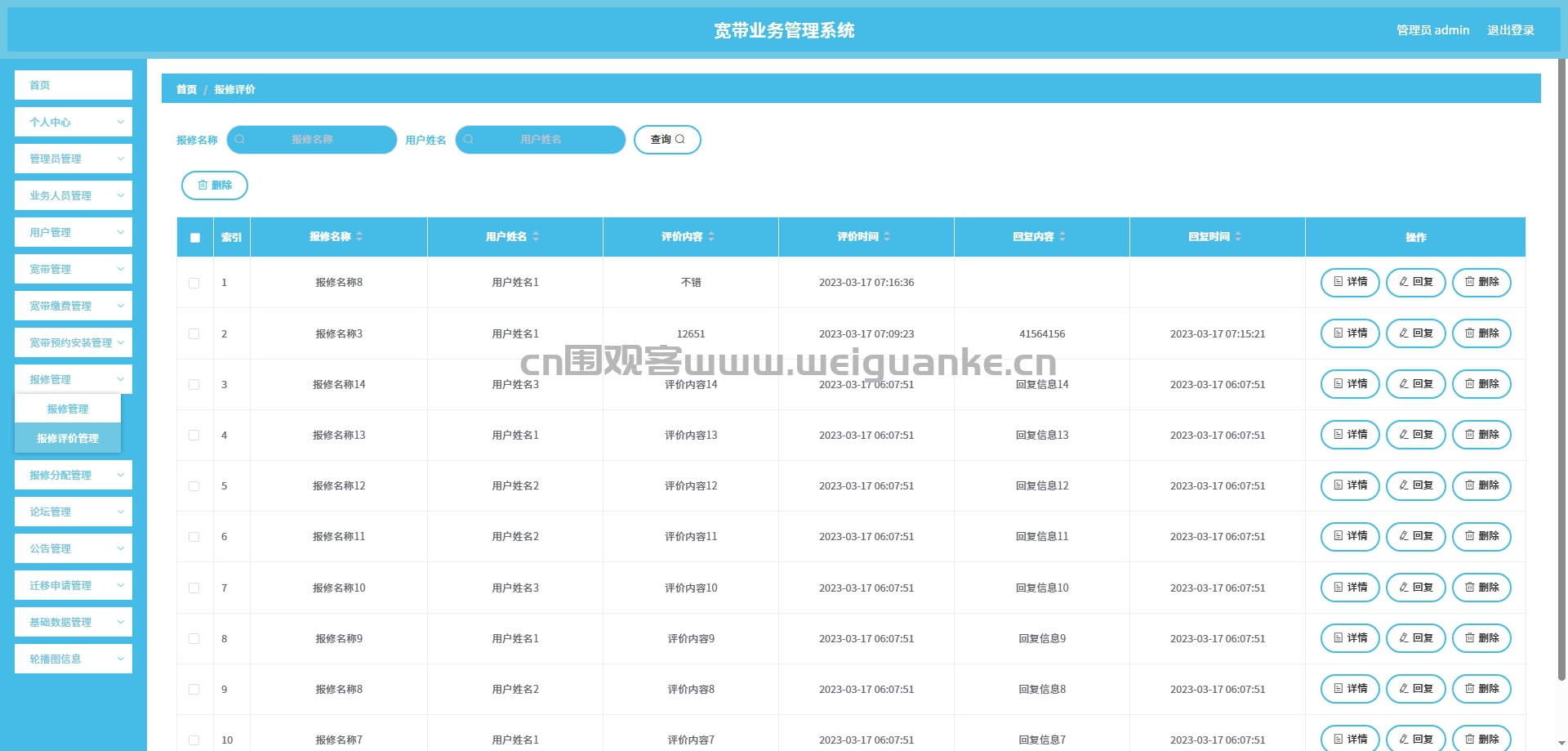The image size is (1568, 751).
Task: Open the 论坛管理 sidebar menu
Action: point(73,512)
